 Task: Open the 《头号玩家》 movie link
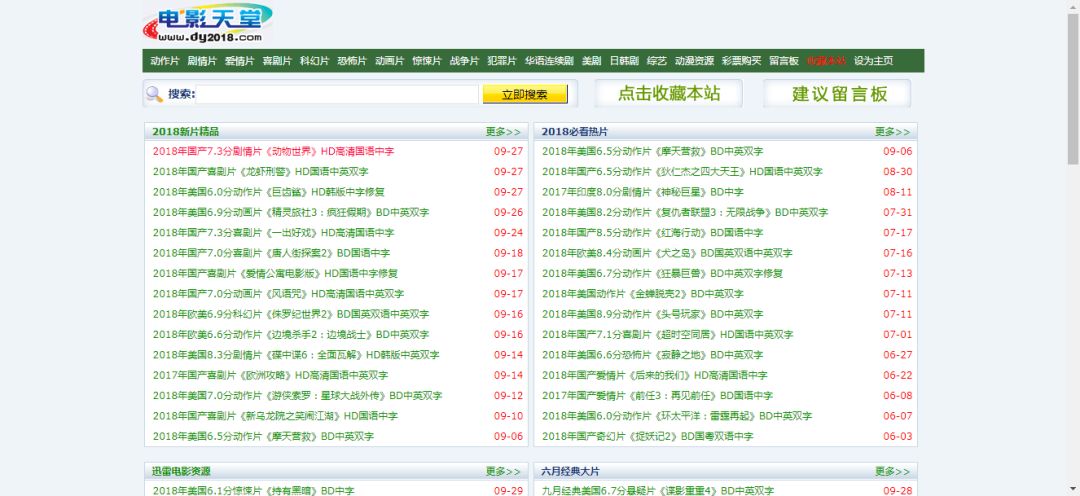tap(652, 314)
